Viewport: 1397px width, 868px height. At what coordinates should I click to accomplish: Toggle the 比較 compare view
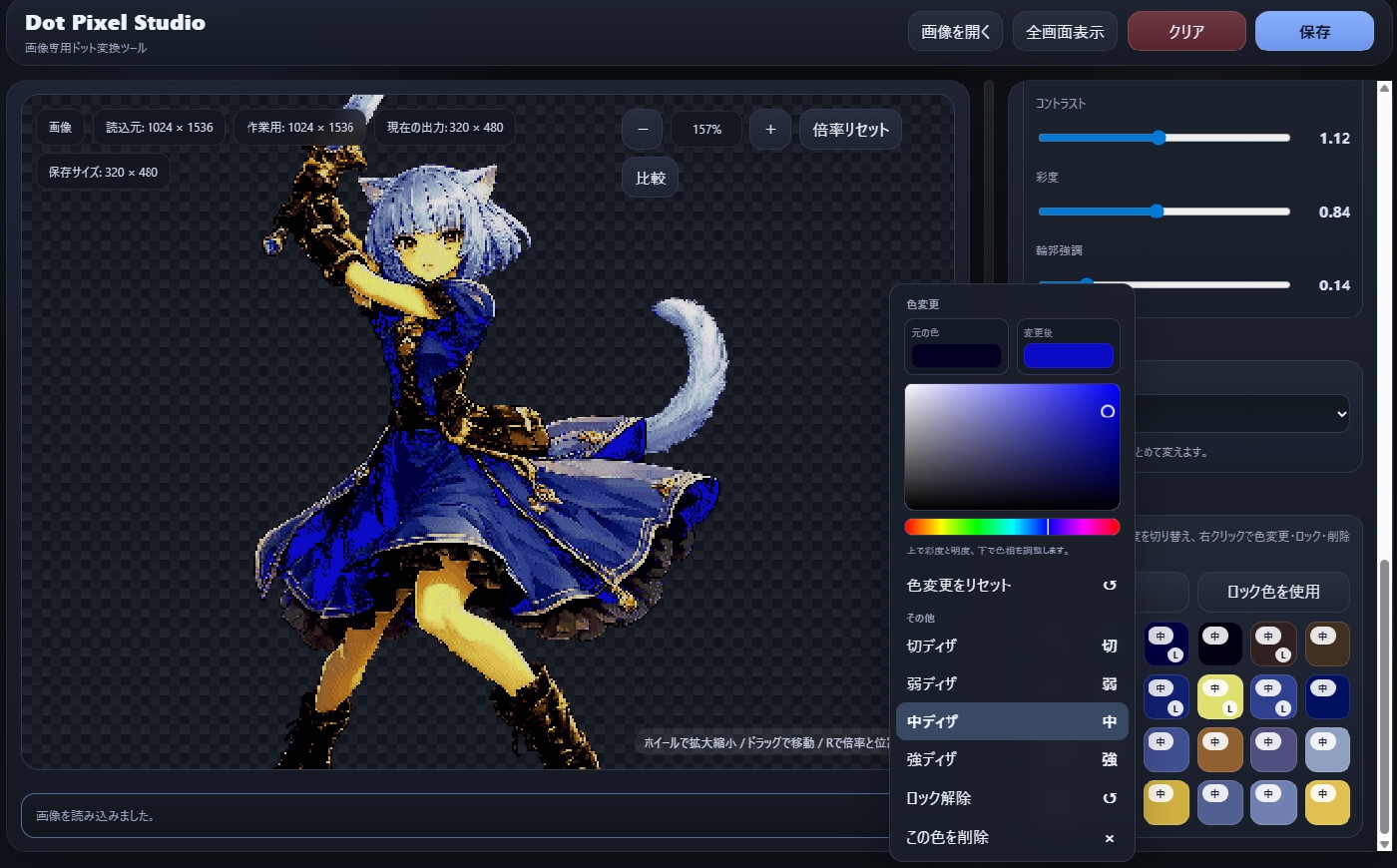[651, 178]
